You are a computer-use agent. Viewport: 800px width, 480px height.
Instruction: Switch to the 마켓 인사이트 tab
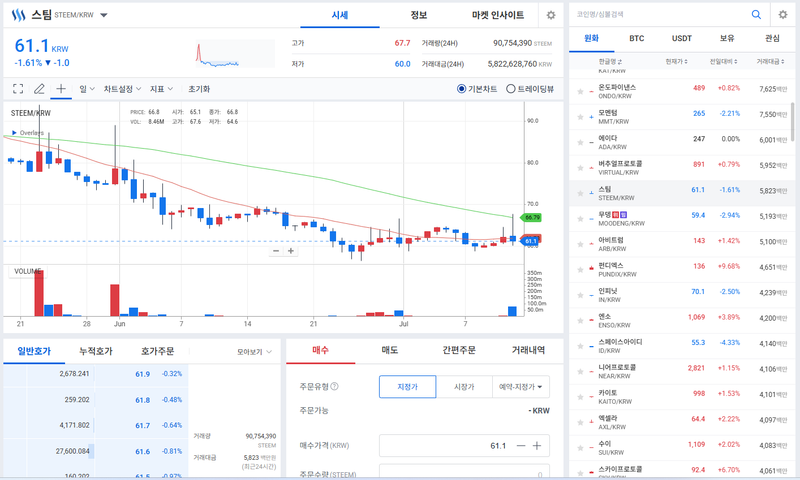(x=498, y=15)
